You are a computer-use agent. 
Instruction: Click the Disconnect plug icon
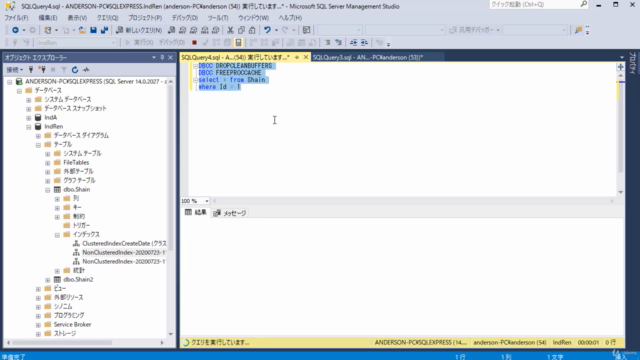pyautogui.click(x=42, y=70)
